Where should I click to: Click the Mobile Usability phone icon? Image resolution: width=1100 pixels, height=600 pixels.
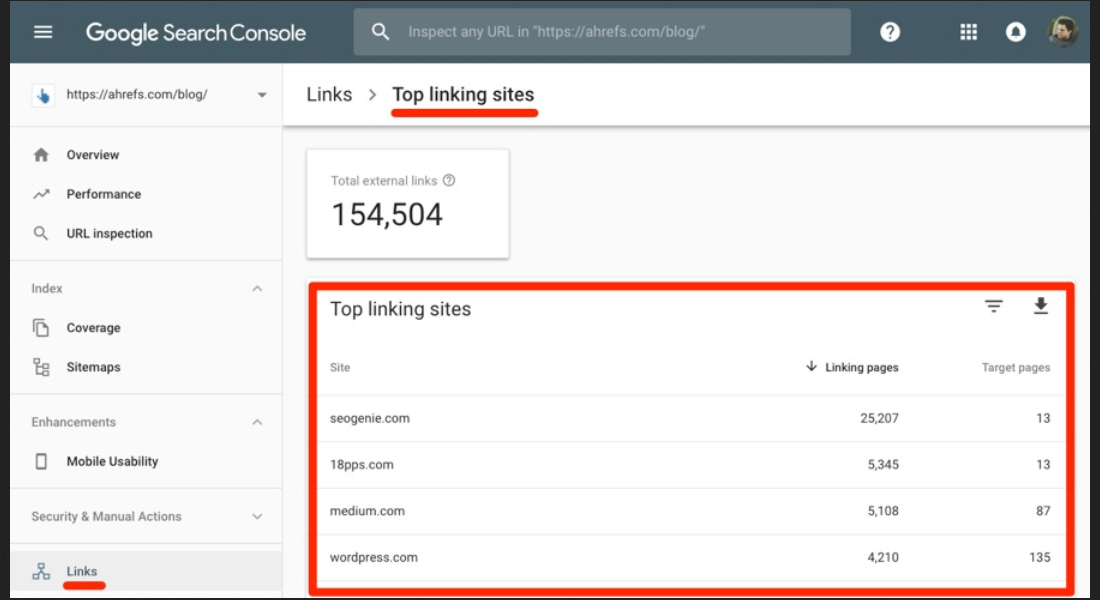click(x=41, y=461)
